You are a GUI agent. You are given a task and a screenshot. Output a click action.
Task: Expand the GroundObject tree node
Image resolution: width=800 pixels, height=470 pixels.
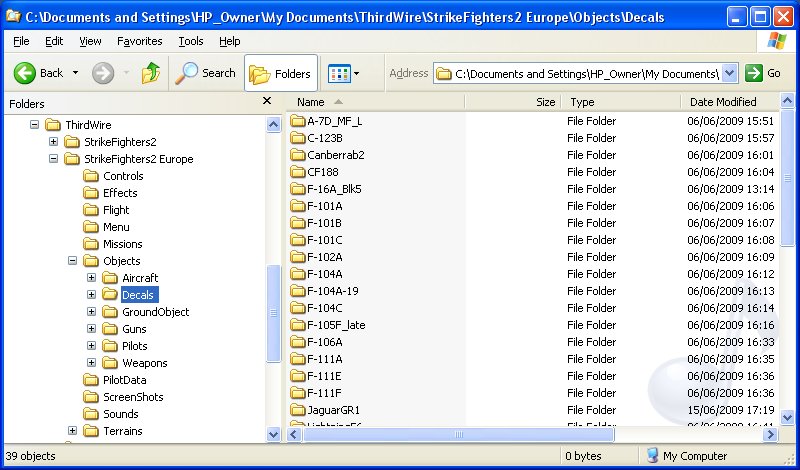point(91,312)
